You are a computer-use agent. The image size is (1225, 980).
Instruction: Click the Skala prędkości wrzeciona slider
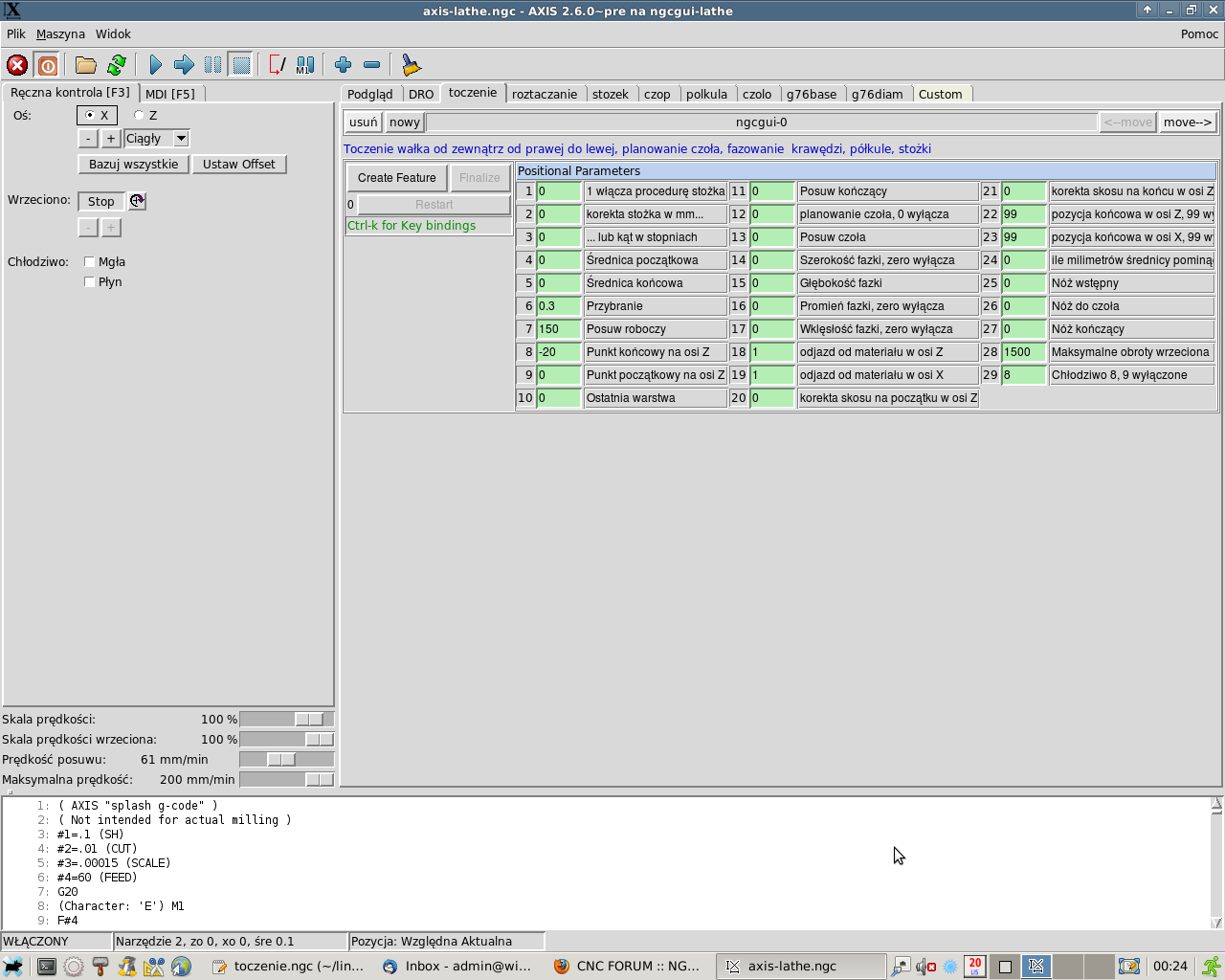[287, 740]
